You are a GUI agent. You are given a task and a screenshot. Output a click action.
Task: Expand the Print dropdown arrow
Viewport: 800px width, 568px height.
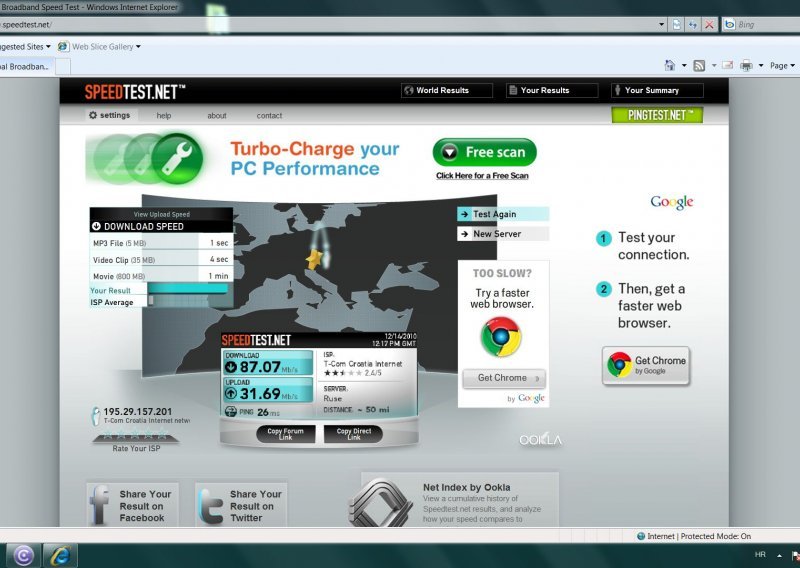(761, 65)
